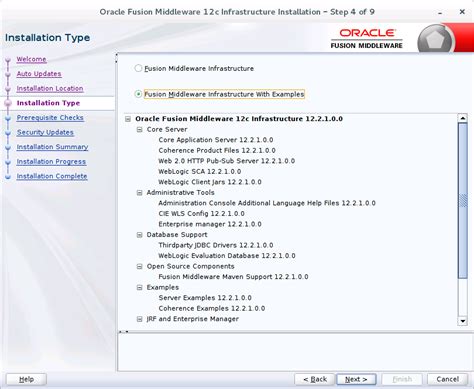Select Fusion Middleware Infrastructure radio button
Screen dimensions: 474x389
coord(138,68)
